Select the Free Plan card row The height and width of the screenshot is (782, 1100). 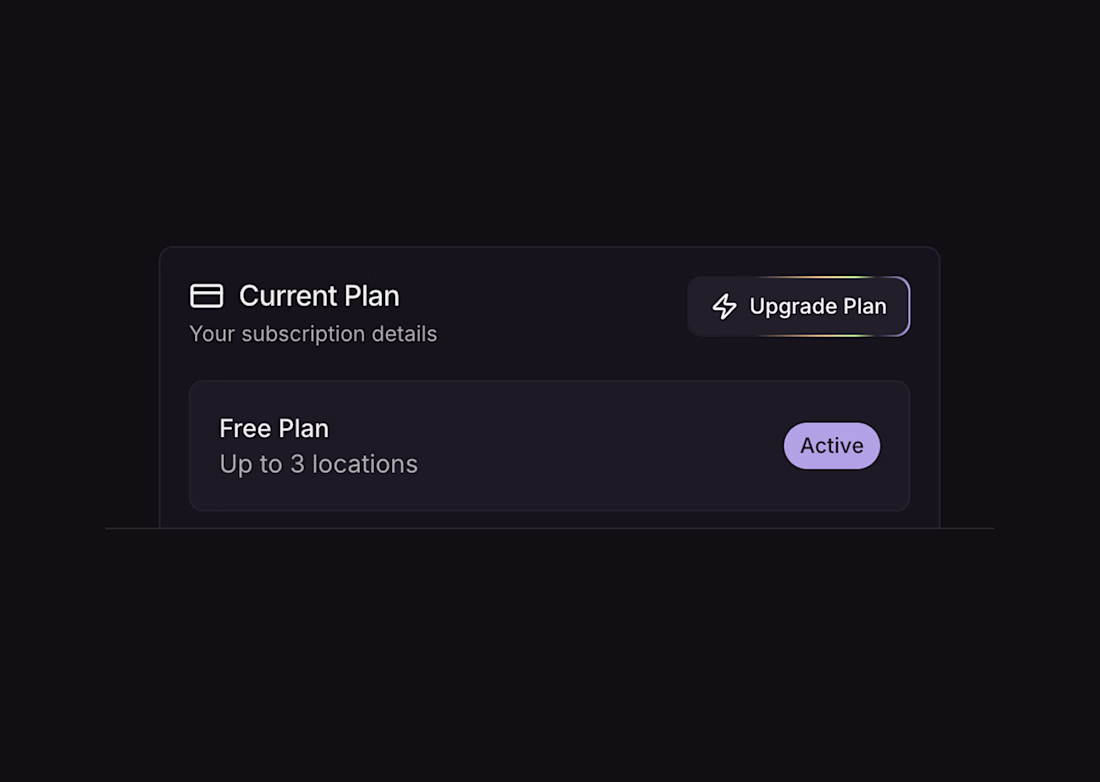[549, 446]
